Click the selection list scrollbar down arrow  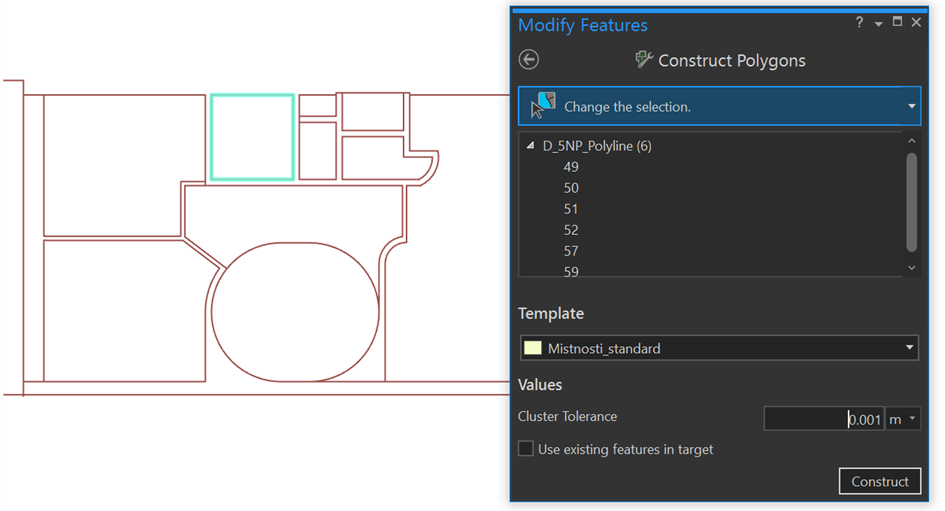click(910, 268)
